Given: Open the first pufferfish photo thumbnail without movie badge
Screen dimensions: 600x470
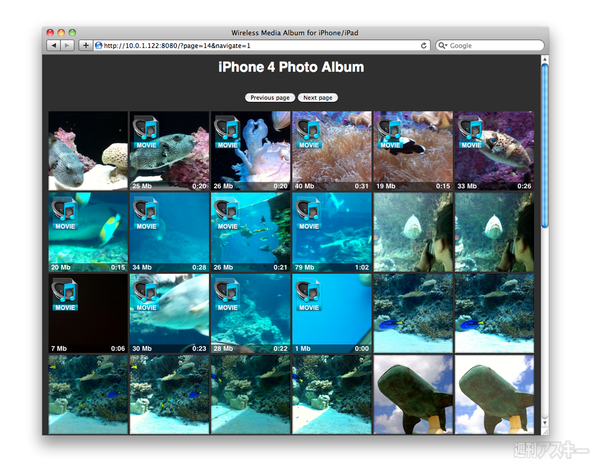Looking at the screenshot, I should click(x=88, y=151).
